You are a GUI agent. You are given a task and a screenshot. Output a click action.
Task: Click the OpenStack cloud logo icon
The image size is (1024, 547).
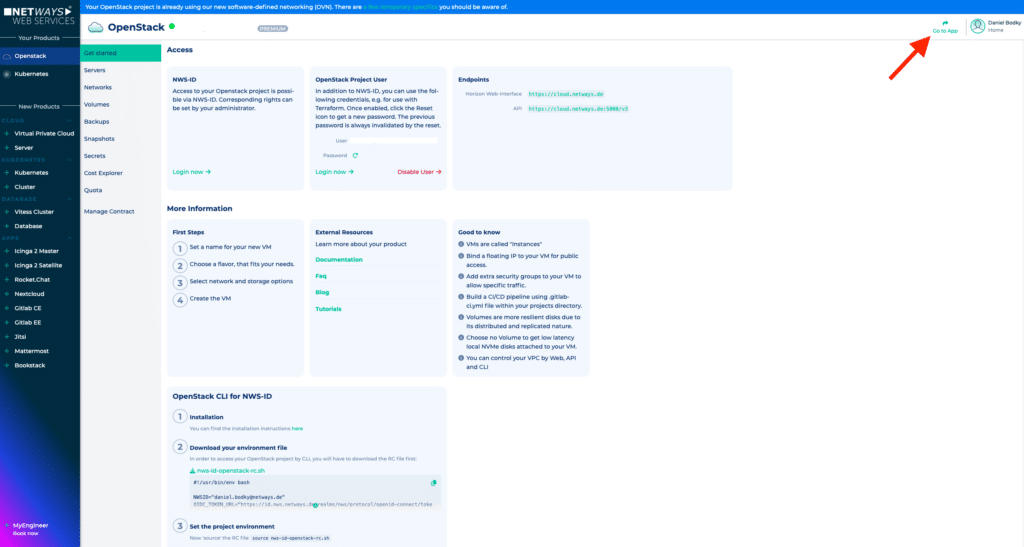(x=95, y=27)
